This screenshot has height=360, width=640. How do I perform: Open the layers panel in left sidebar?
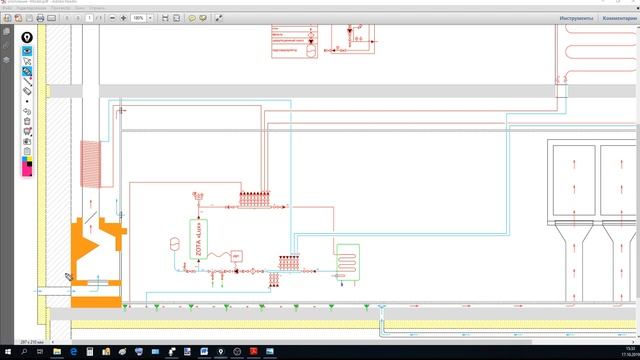coord(6,60)
